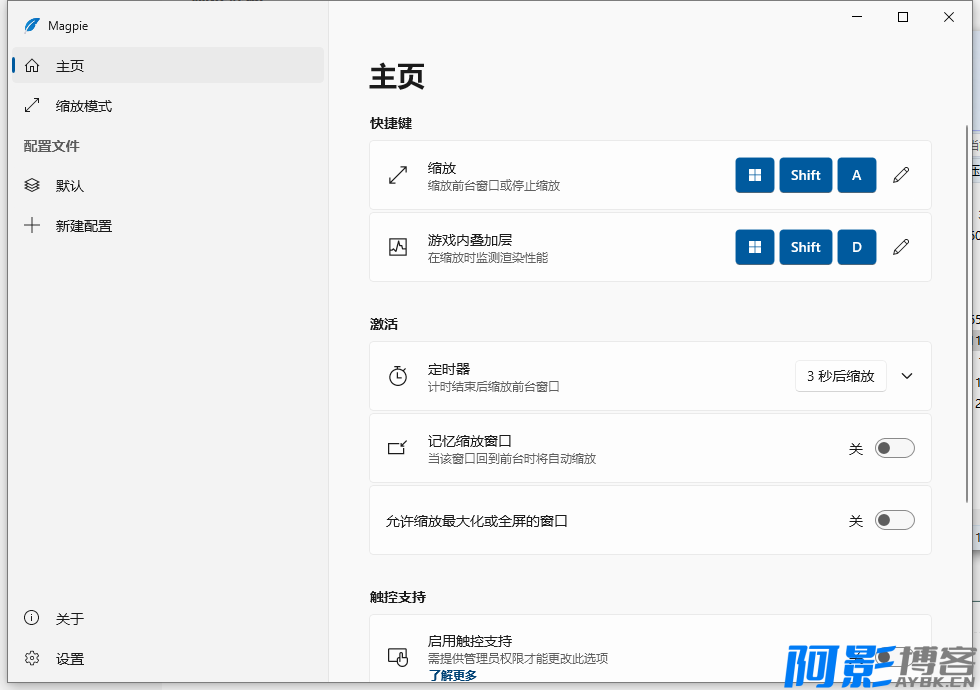Viewport: 980px width, 690px height.
Task: Minimize the Magpie window
Action: pos(857,17)
